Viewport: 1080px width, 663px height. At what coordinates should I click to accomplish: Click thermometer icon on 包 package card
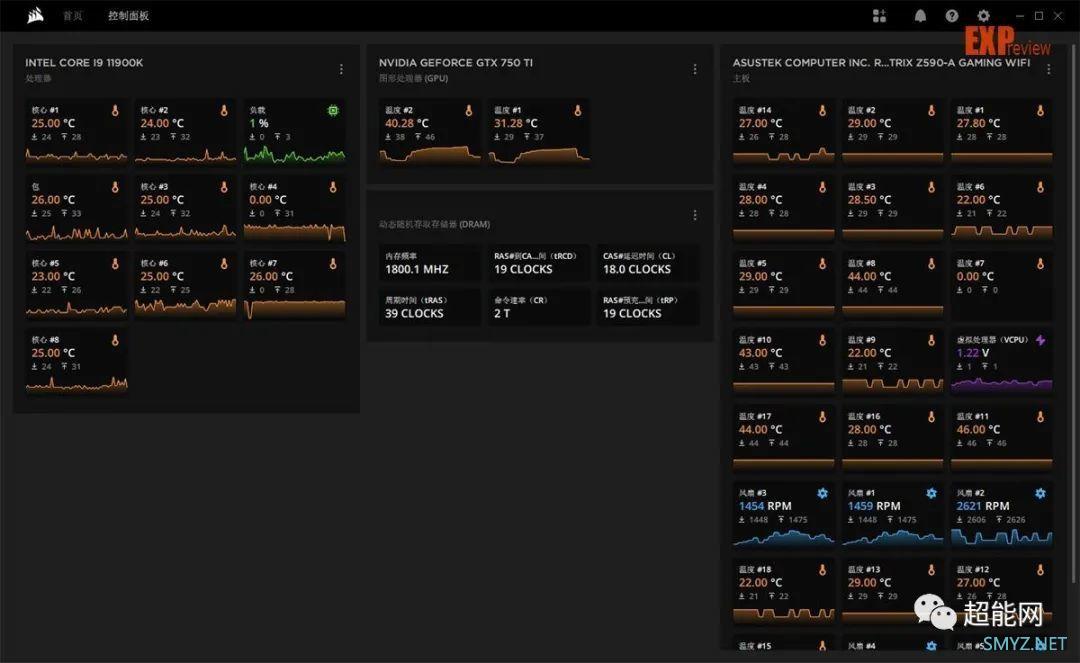[x=115, y=187]
